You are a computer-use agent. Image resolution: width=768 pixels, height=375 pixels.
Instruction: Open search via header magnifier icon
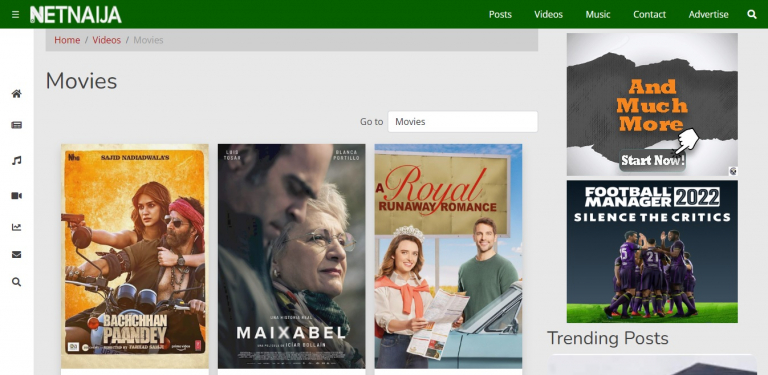click(752, 15)
